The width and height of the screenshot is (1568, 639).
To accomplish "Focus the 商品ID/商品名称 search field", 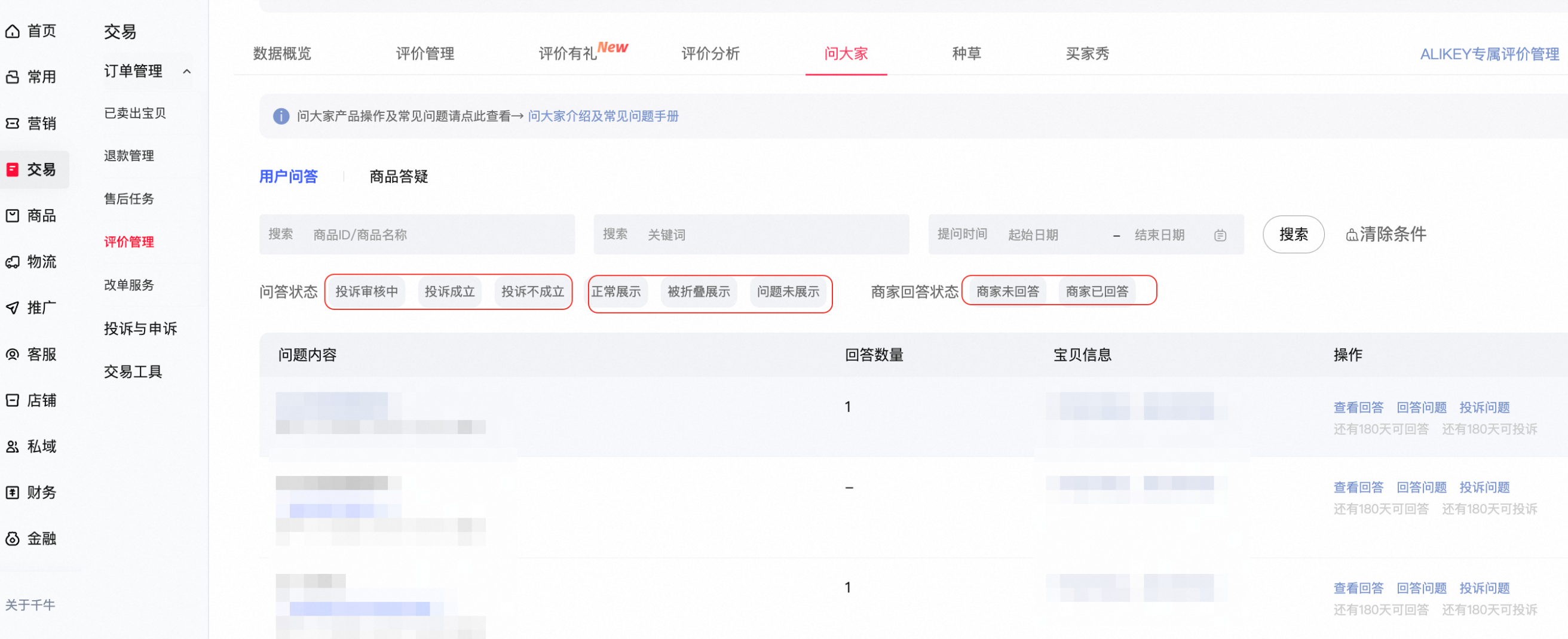I will point(417,234).
